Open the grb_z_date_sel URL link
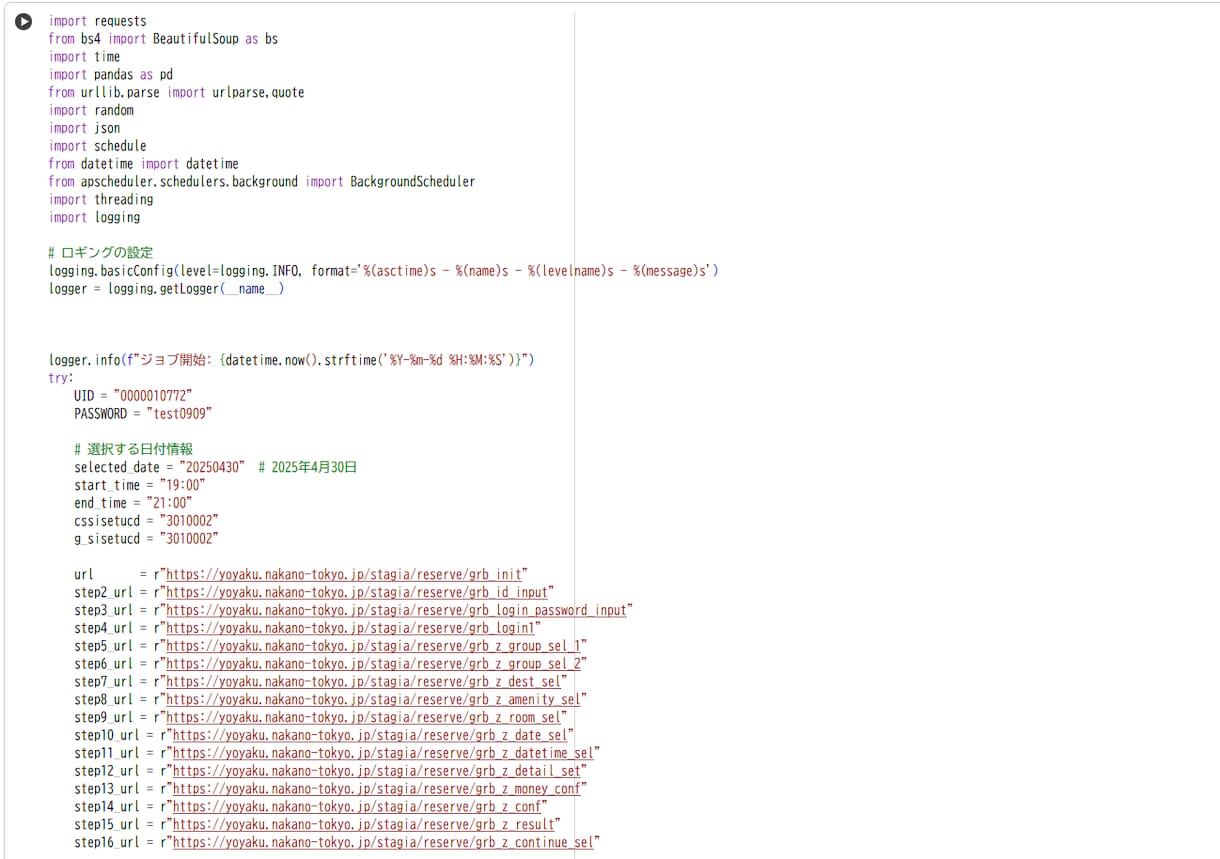 pyautogui.click(x=370, y=735)
